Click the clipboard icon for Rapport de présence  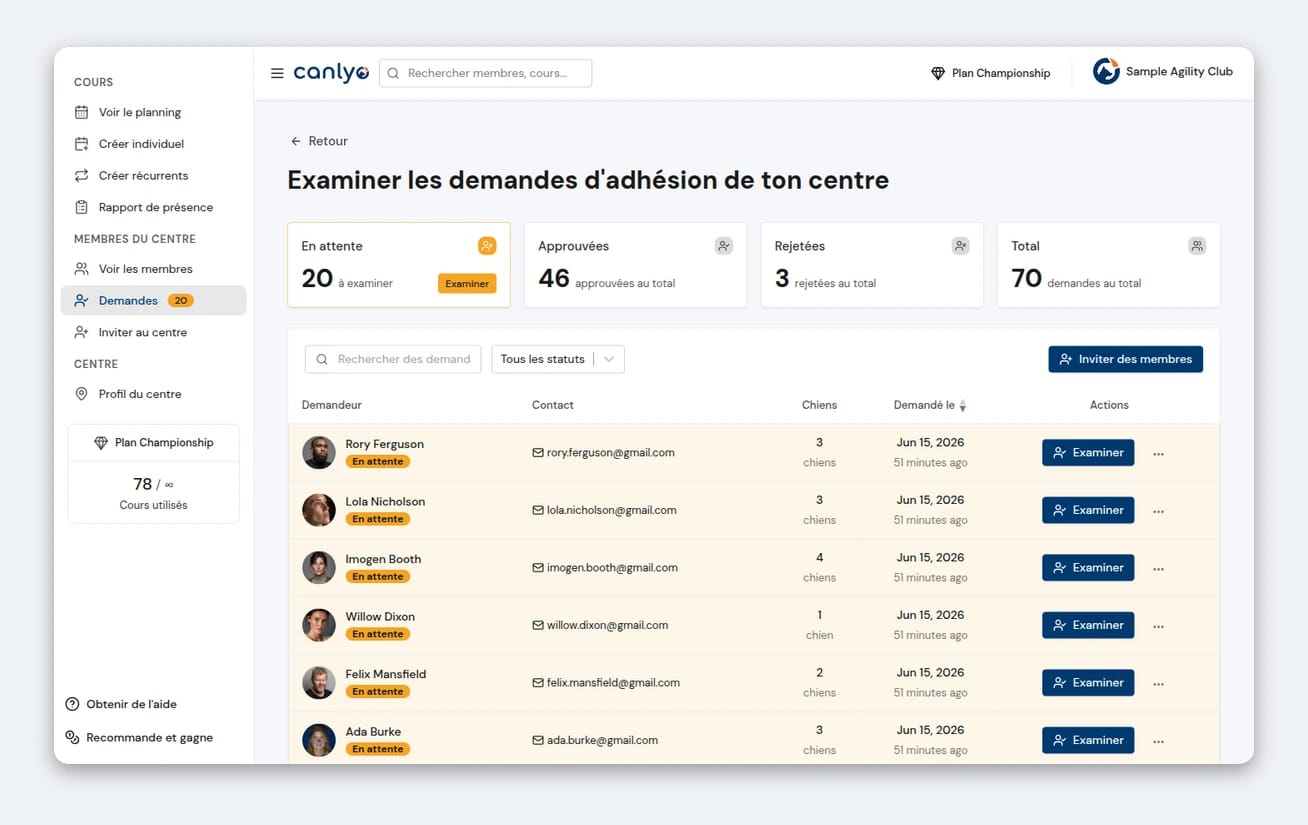point(82,207)
